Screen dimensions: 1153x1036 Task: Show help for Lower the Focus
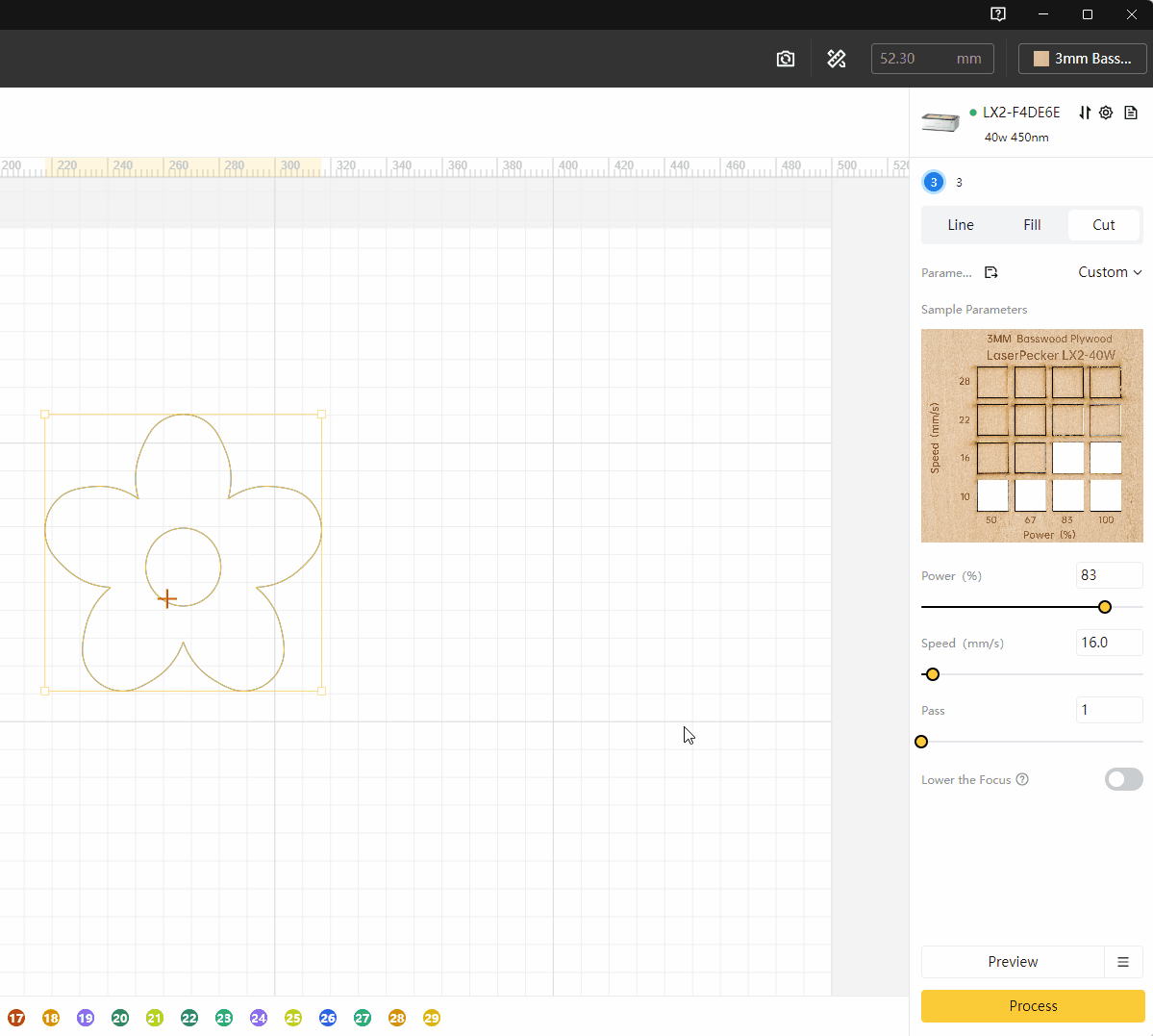[x=1022, y=779]
